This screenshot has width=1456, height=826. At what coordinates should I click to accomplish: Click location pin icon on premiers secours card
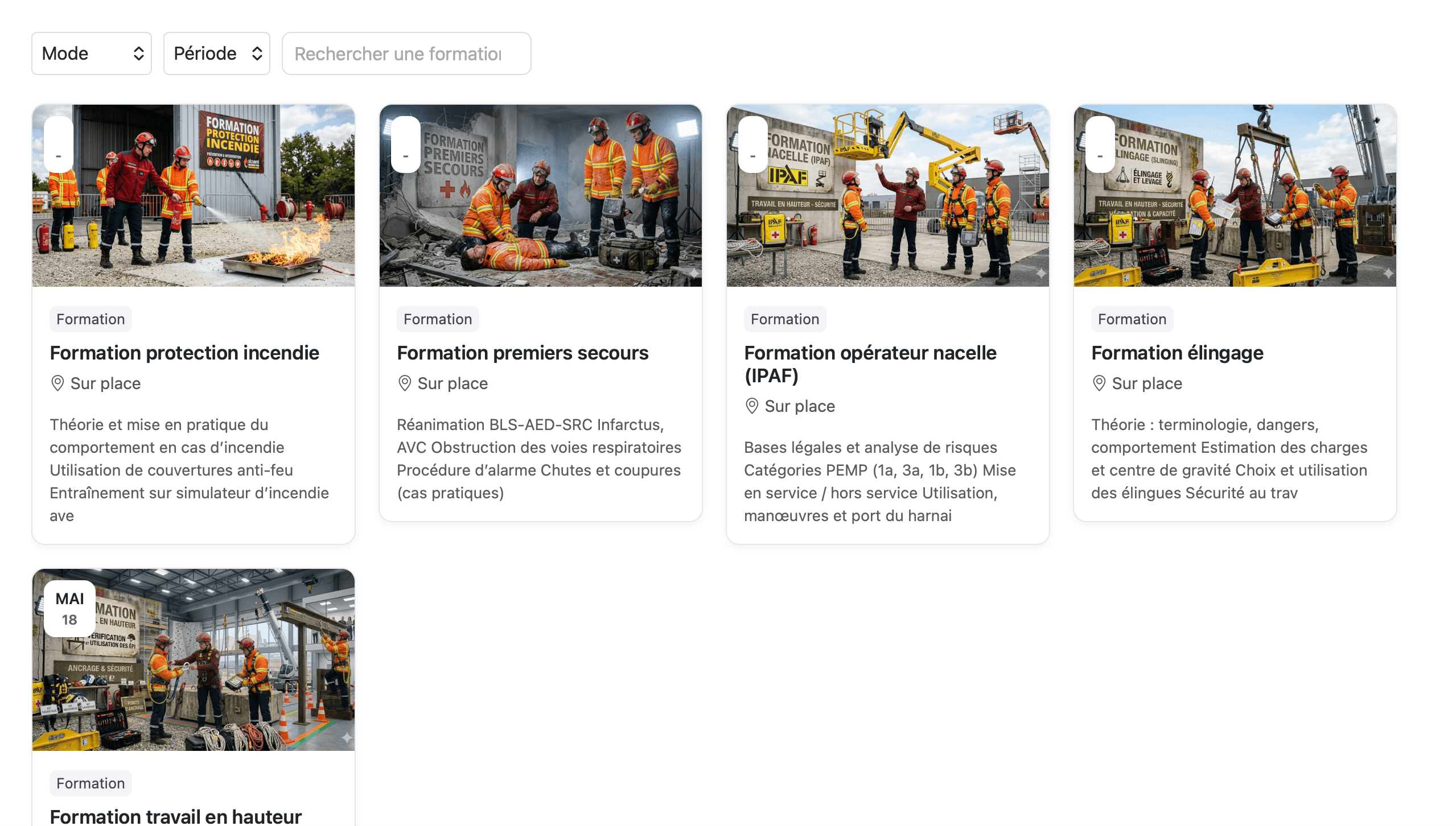tap(404, 383)
